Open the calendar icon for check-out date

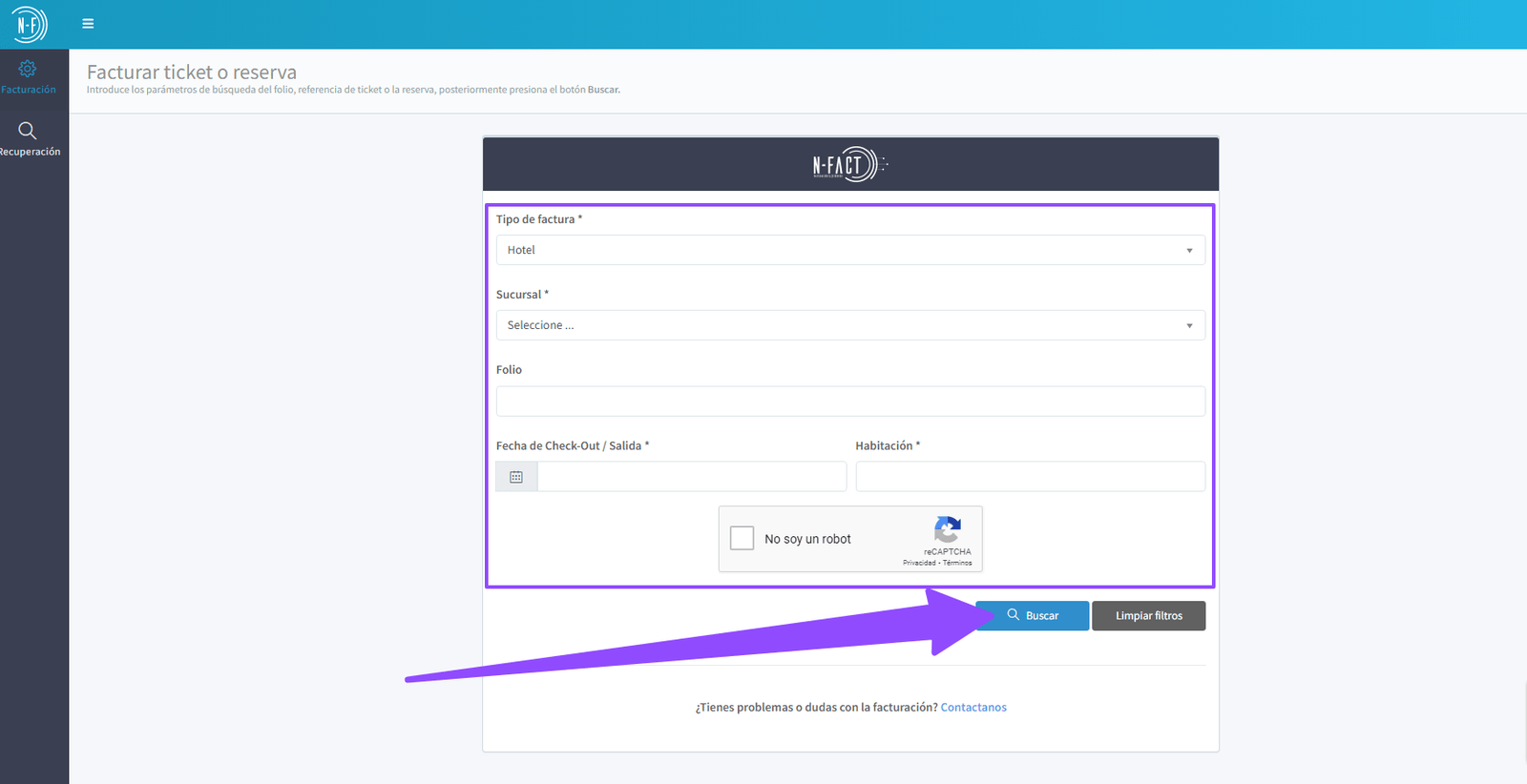click(516, 477)
